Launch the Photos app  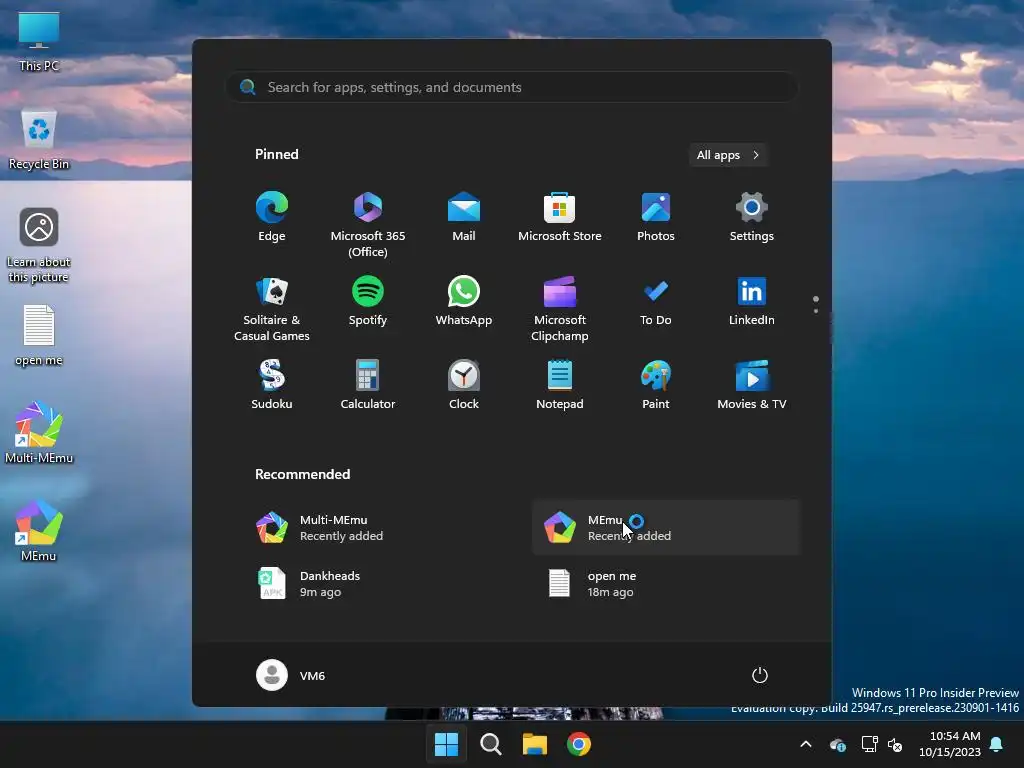[x=656, y=217]
